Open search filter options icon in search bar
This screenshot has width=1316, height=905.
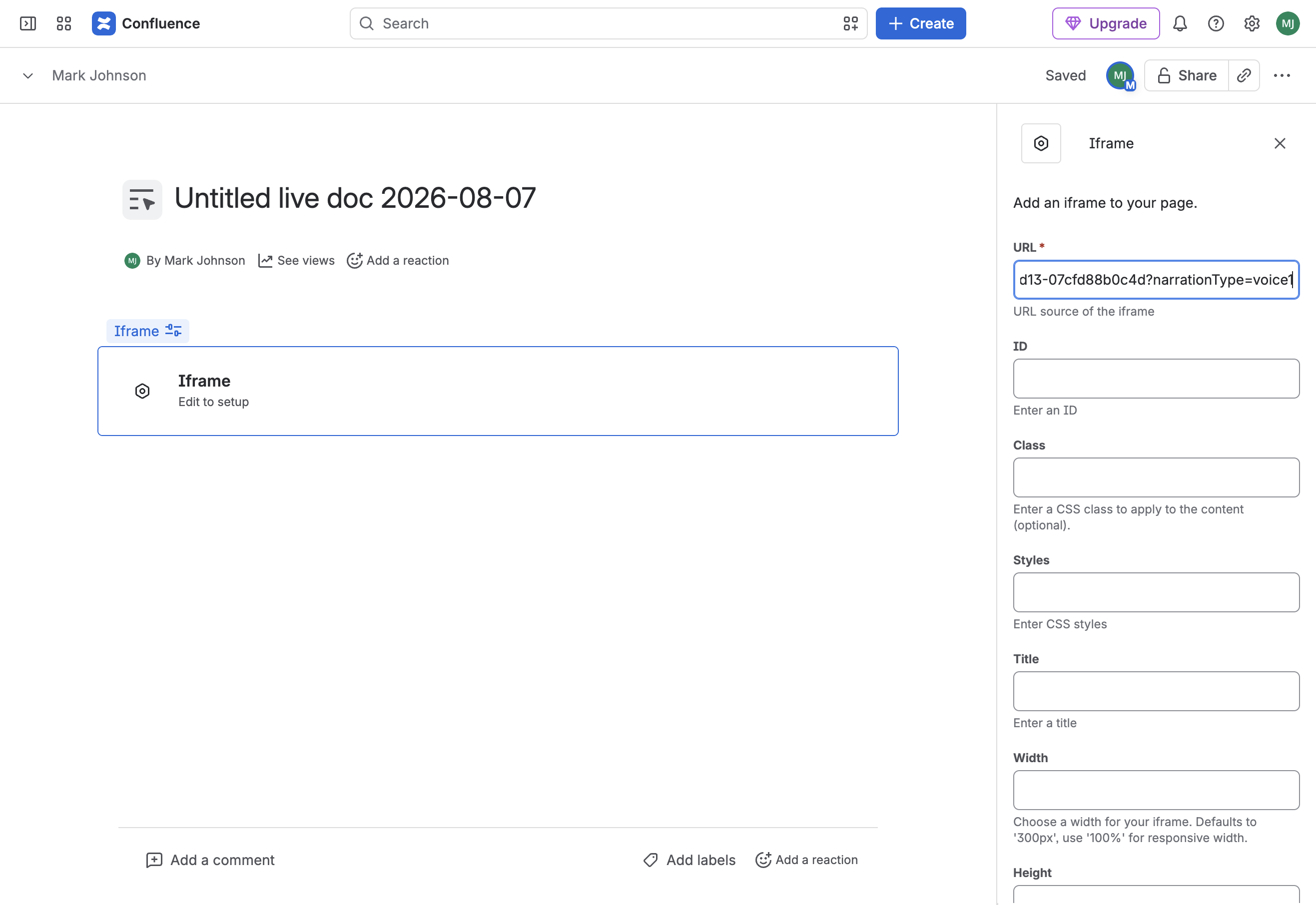coord(850,23)
